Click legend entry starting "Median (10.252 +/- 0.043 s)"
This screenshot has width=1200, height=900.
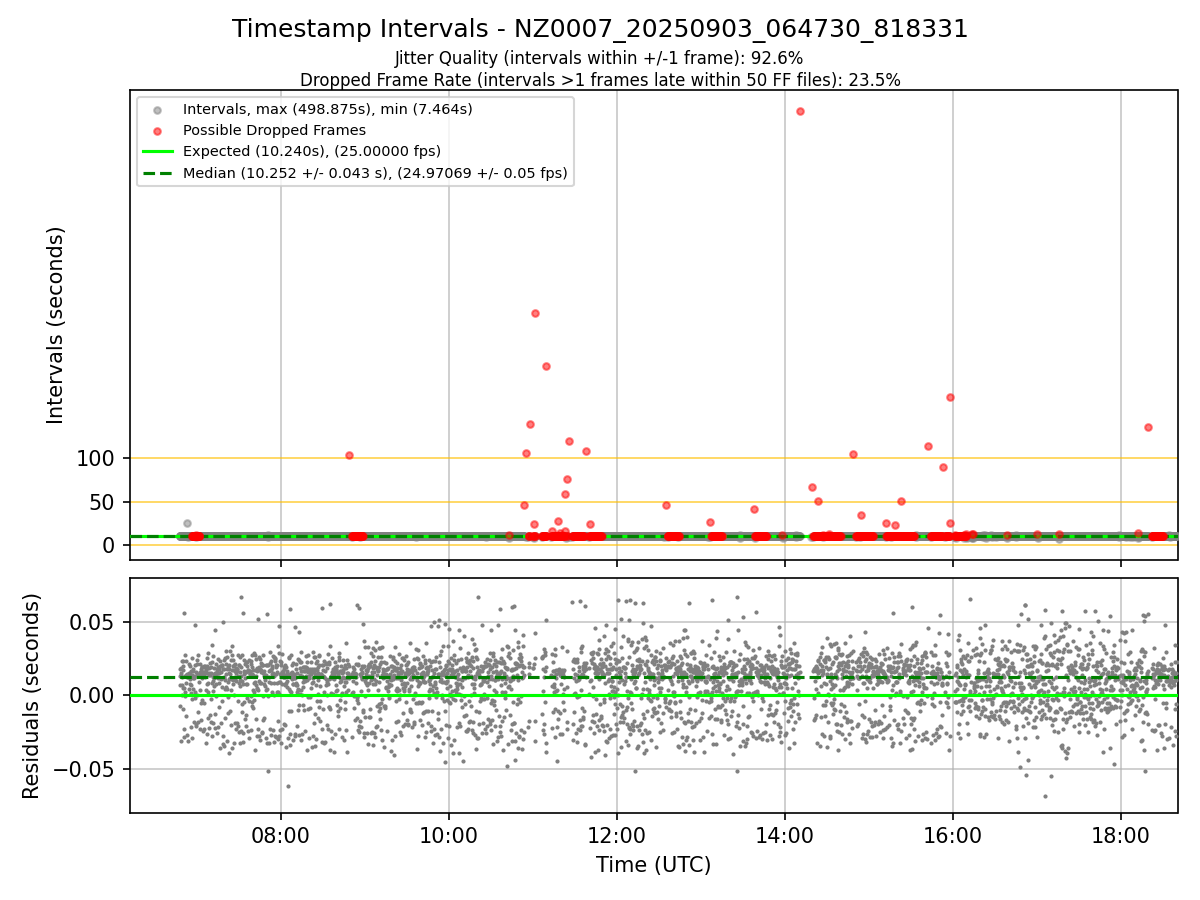pyautogui.click(x=375, y=173)
